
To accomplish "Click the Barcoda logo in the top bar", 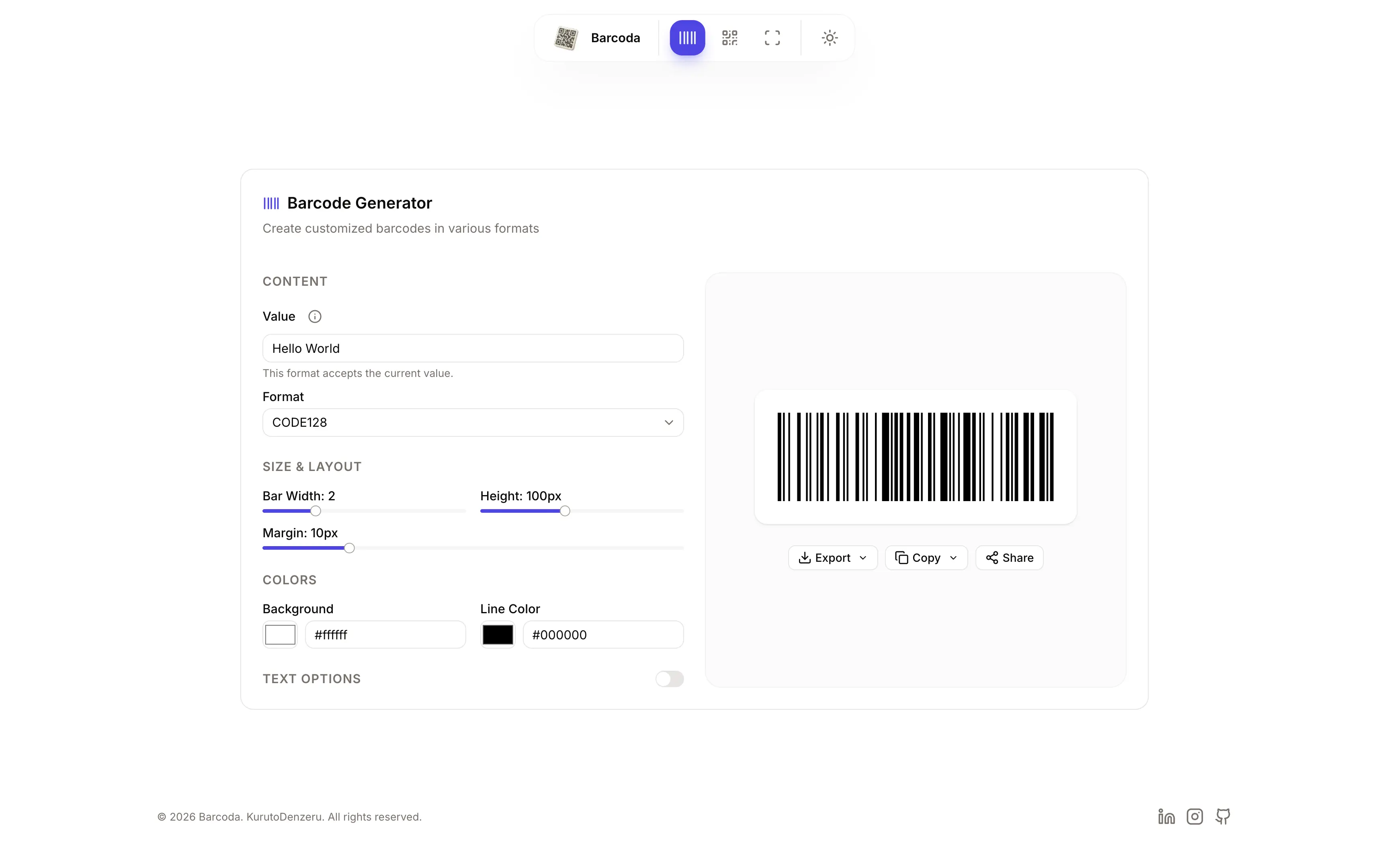I will [567, 37].
